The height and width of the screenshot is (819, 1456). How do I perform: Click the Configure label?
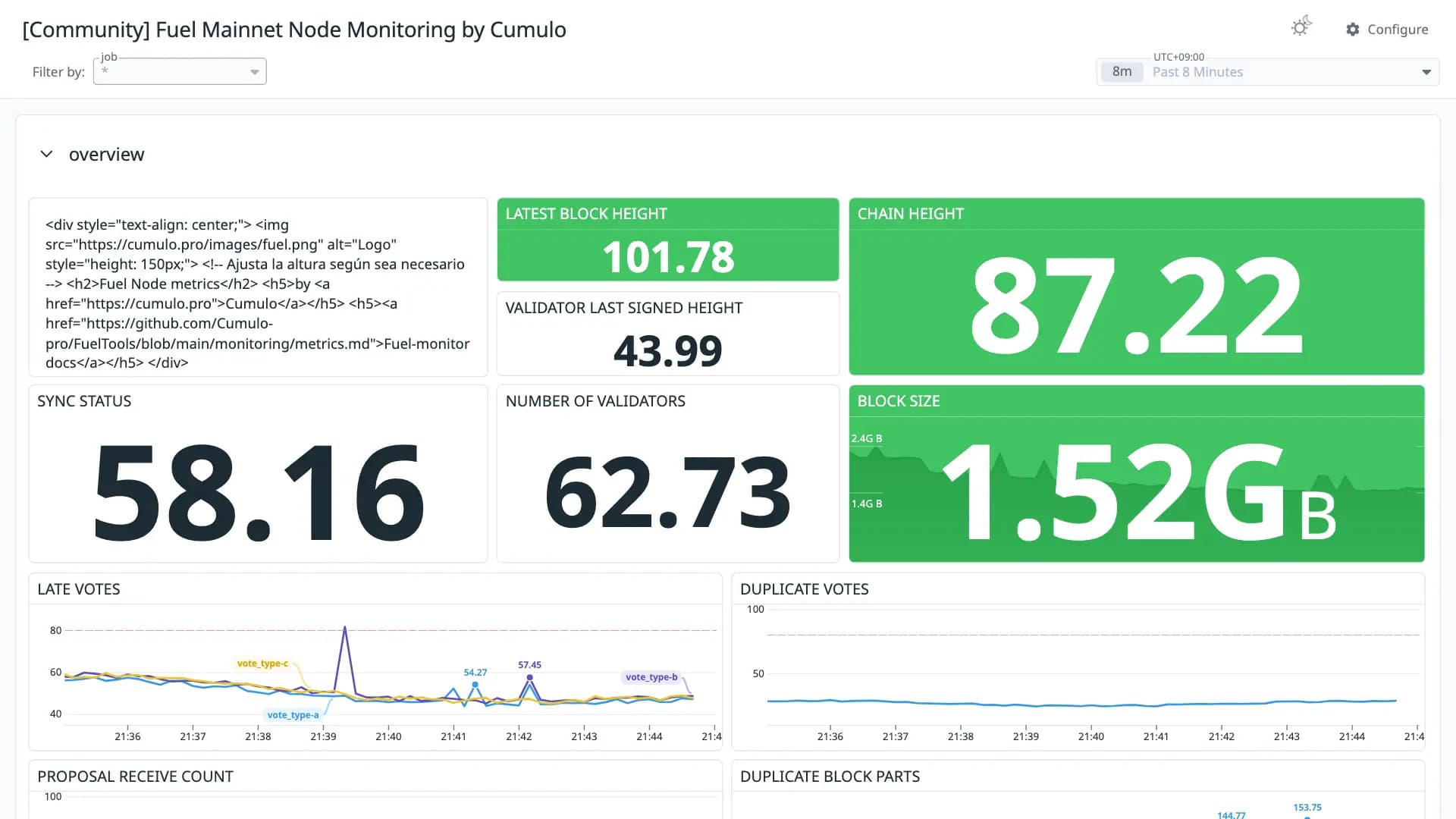(1398, 30)
